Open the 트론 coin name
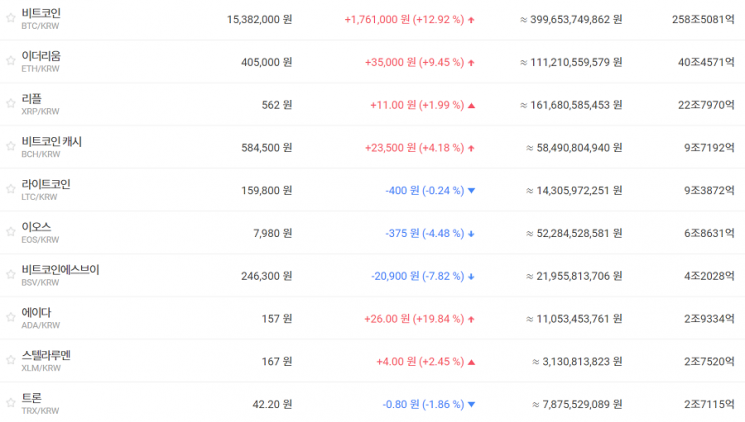 (31, 398)
